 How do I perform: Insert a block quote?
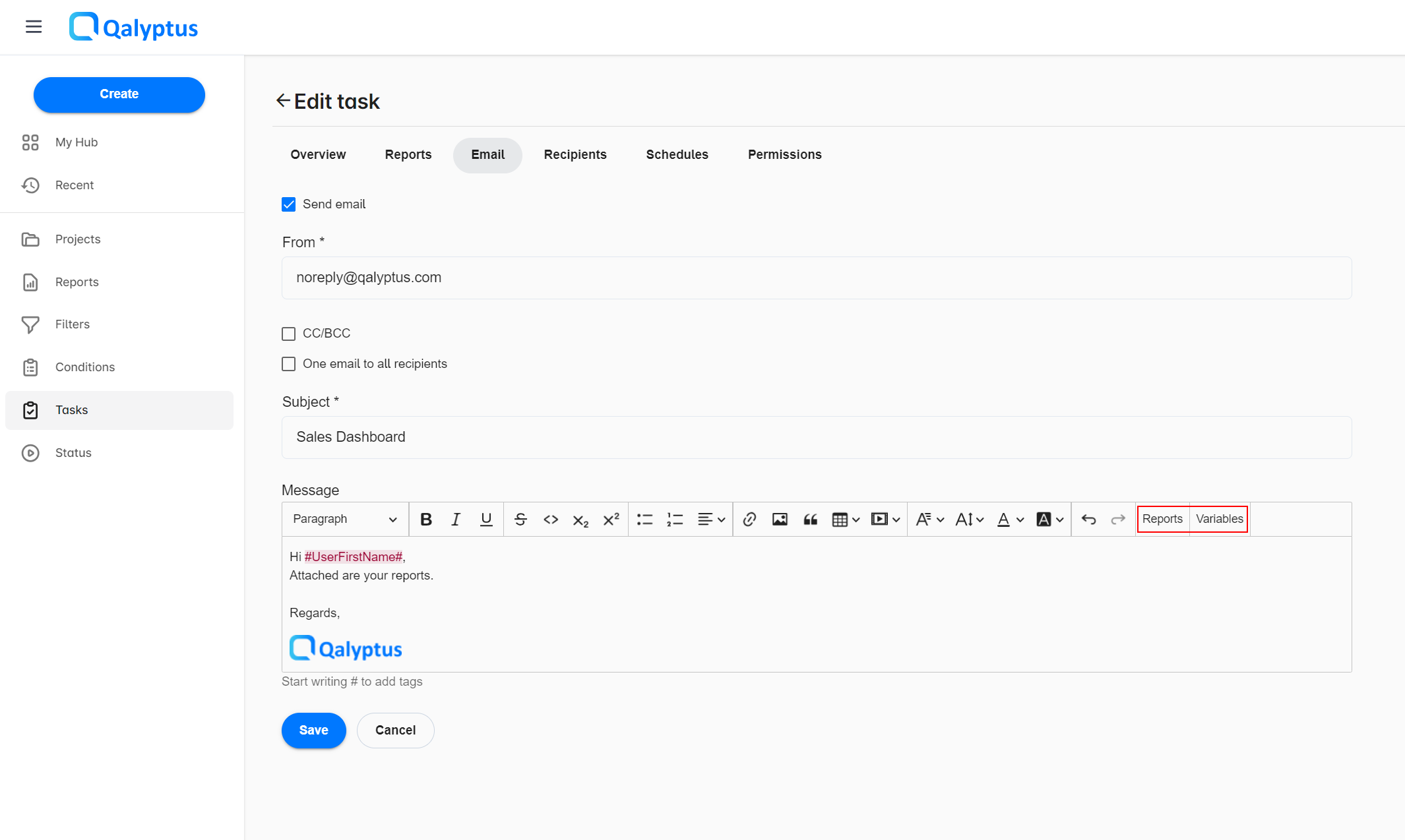[x=811, y=520]
